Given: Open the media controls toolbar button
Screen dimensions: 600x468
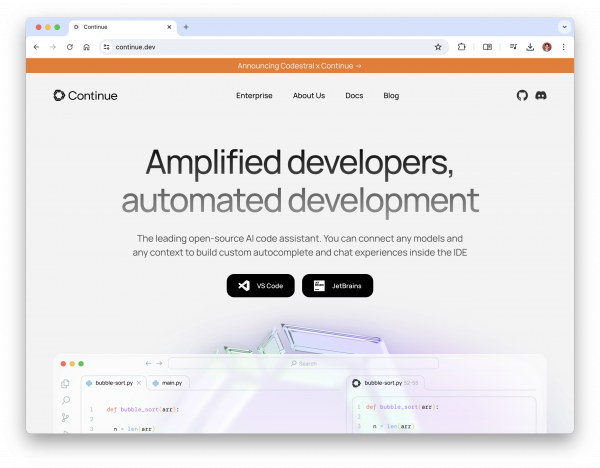Looking at the screenshot, I should (x=513, y=47).
